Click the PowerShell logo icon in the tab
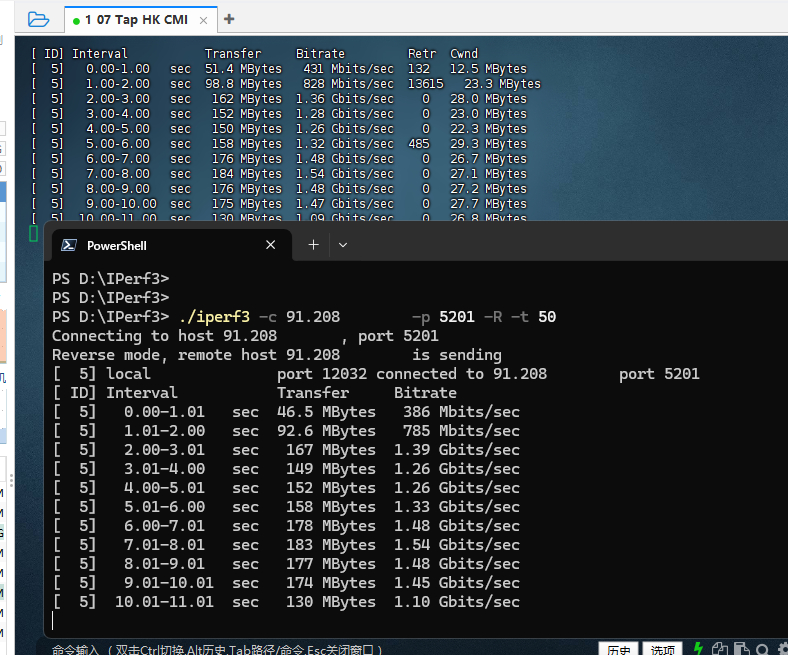The height and width of the screenshot is (655, 788). pos(69,245)
